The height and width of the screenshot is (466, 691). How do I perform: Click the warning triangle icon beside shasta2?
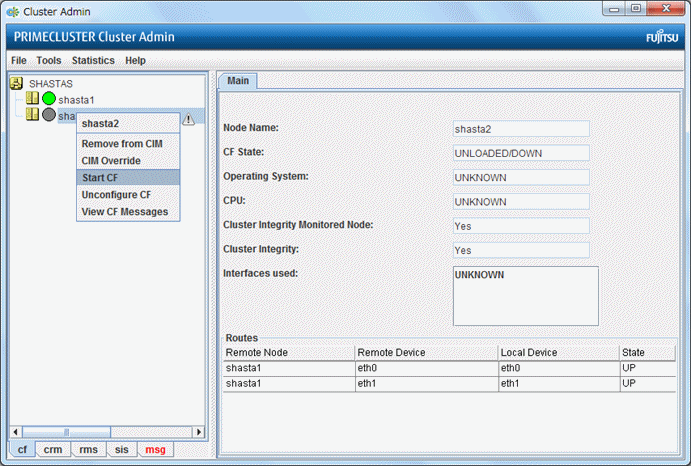pos(188,118)
